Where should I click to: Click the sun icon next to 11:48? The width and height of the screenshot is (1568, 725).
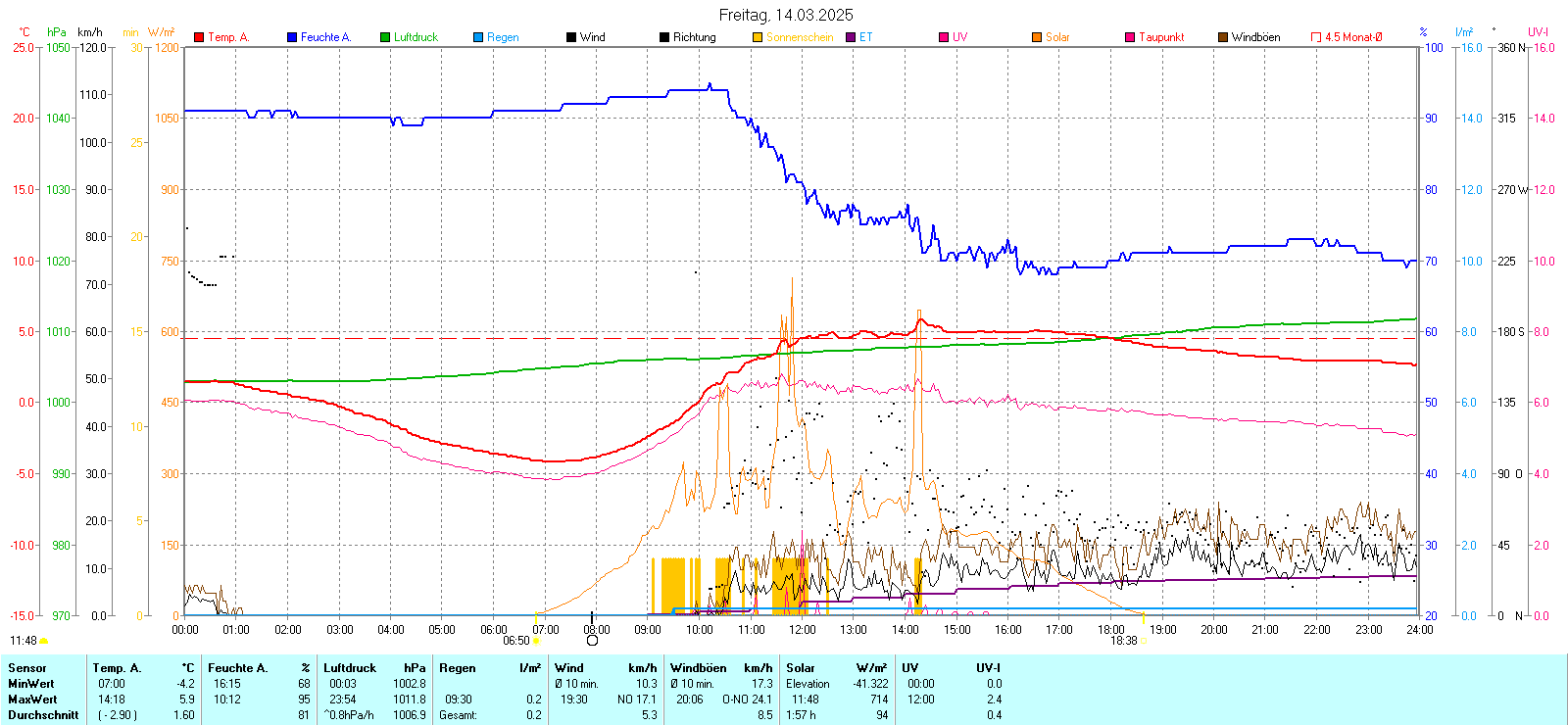(x=44, y=641)
